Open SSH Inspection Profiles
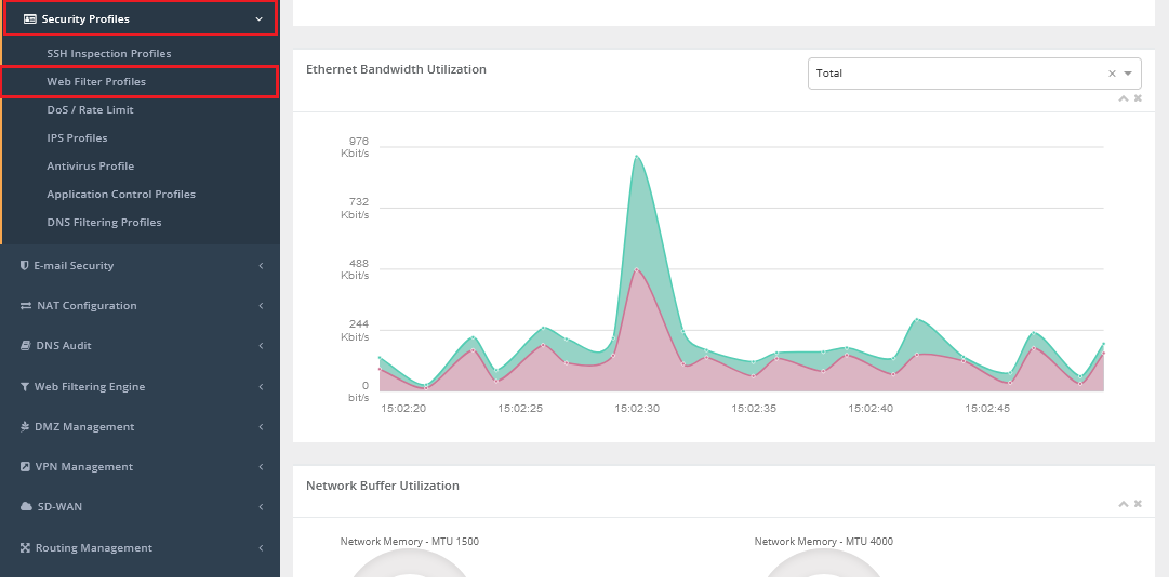Screen dimensions: 1169x577 (109, 54)
